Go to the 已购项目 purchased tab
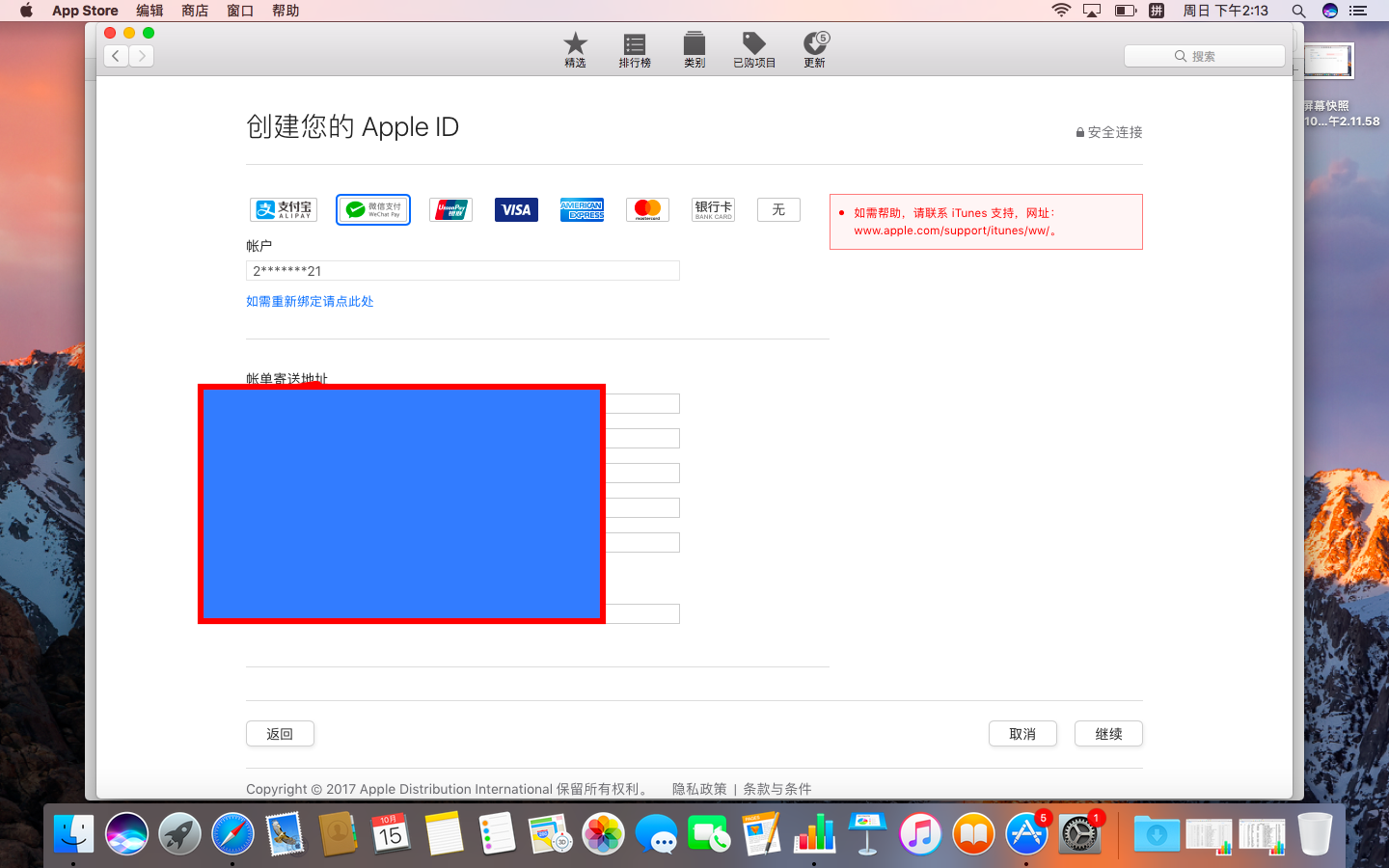This screenshot has width=1389, height=868. pyautogui.click(x=754, y=50)
